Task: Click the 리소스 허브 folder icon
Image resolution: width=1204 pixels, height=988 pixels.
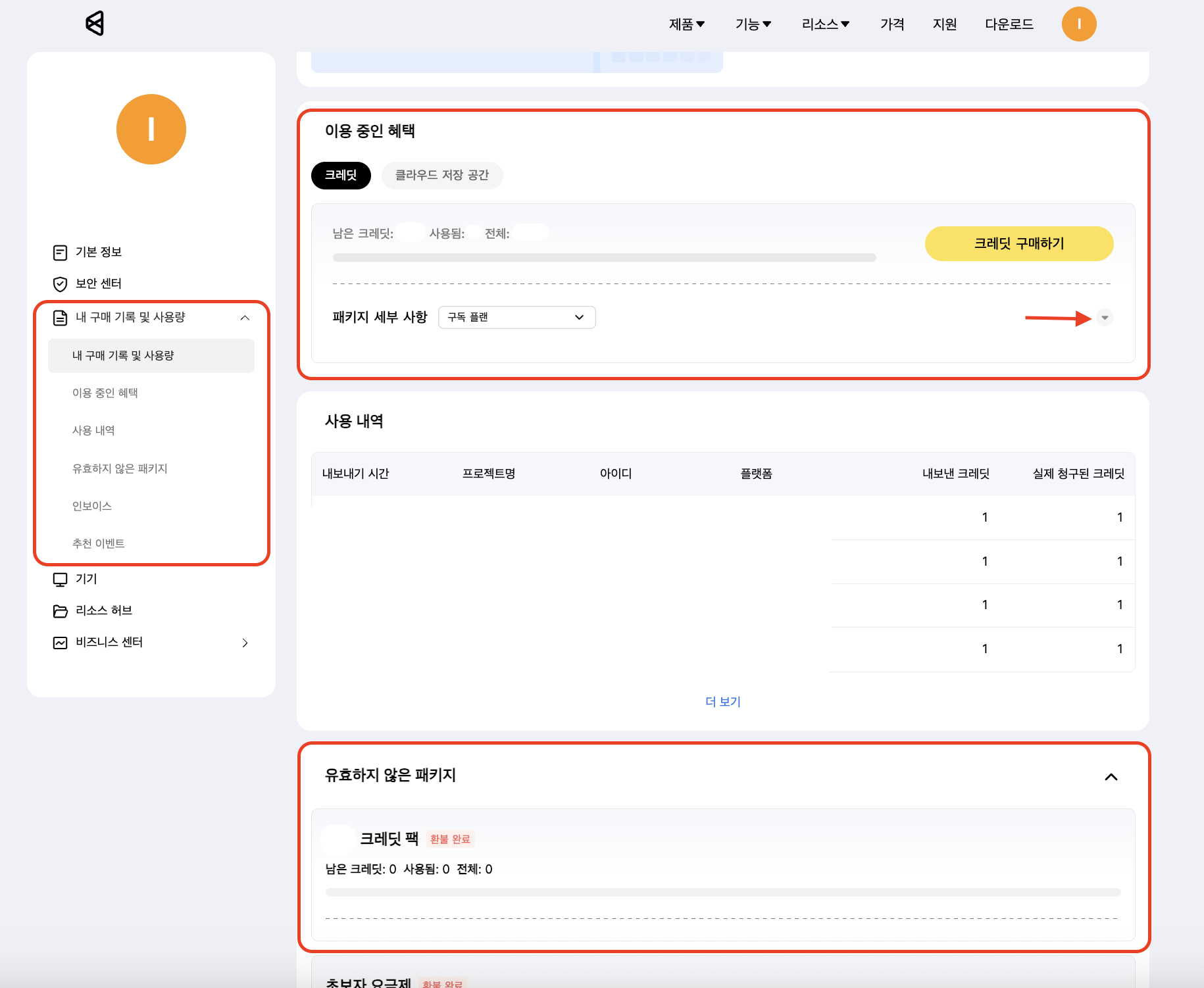Action: [60, 611]
